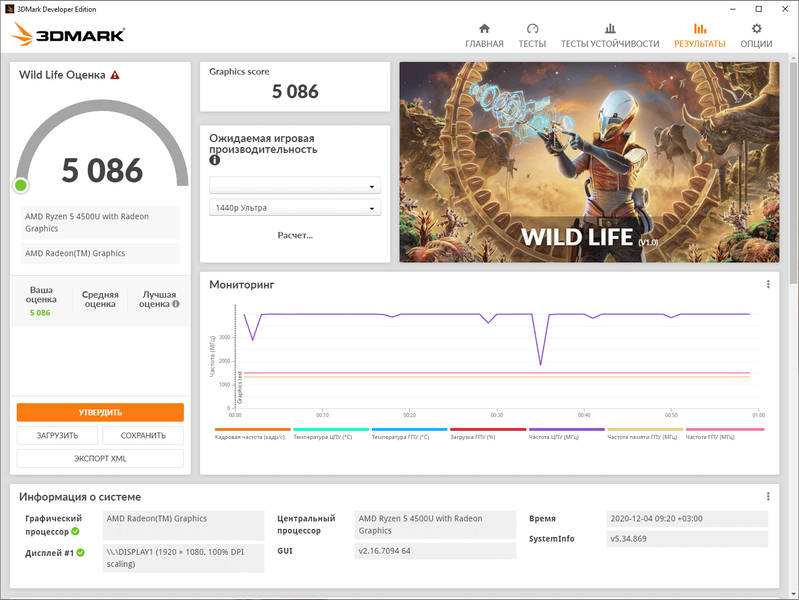Click green check beside Графический процессор
This screenshot has width=799, height=600.
75,531
